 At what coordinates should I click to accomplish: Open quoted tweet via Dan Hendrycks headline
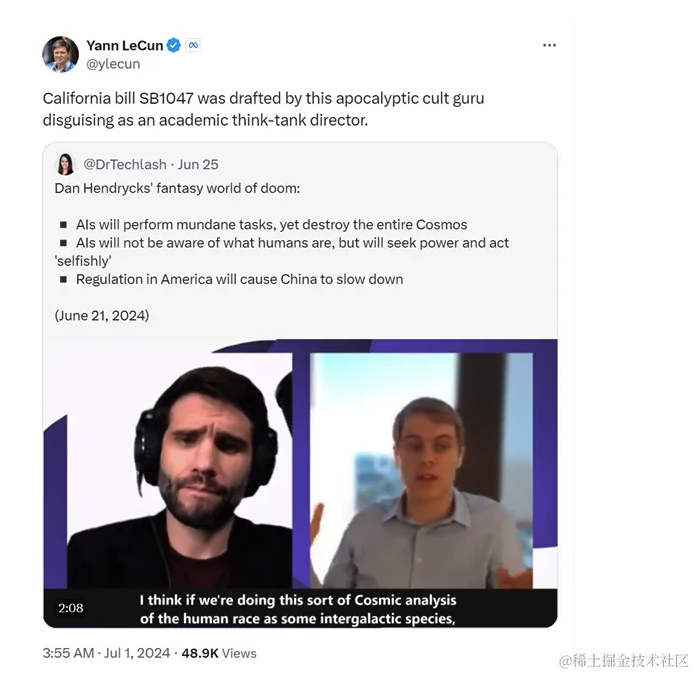pos(177,189)
